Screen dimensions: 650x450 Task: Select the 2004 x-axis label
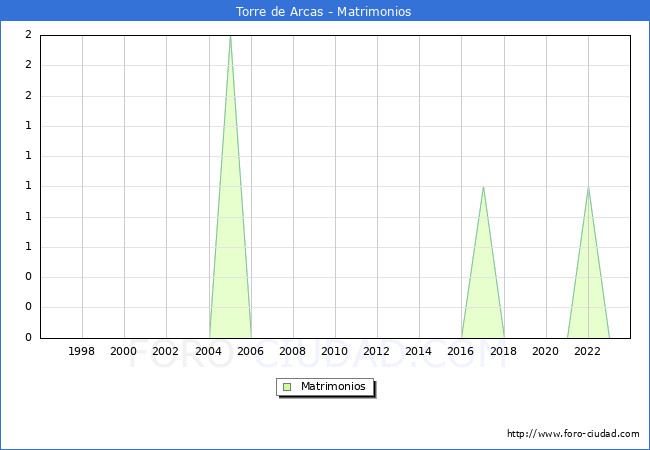208,351
